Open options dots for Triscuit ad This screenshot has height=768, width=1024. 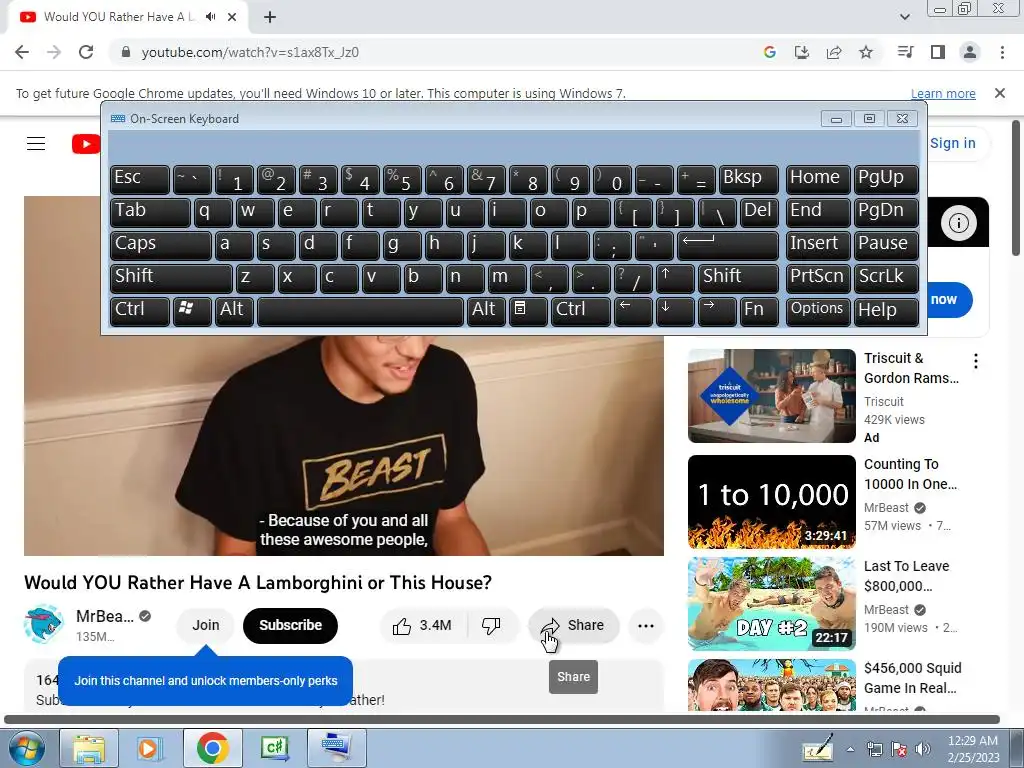(x=976, y=361)
